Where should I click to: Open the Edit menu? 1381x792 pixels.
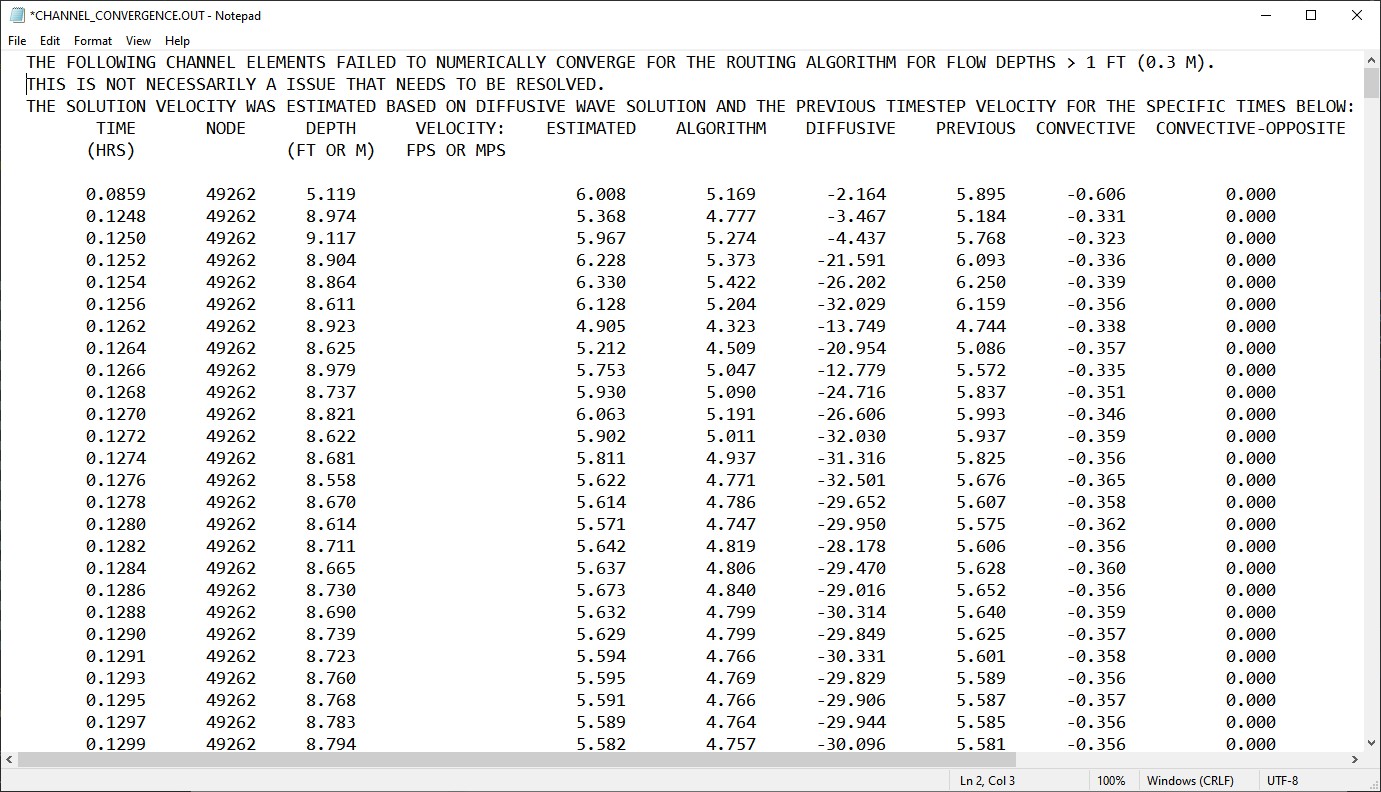tap(50, 41)
